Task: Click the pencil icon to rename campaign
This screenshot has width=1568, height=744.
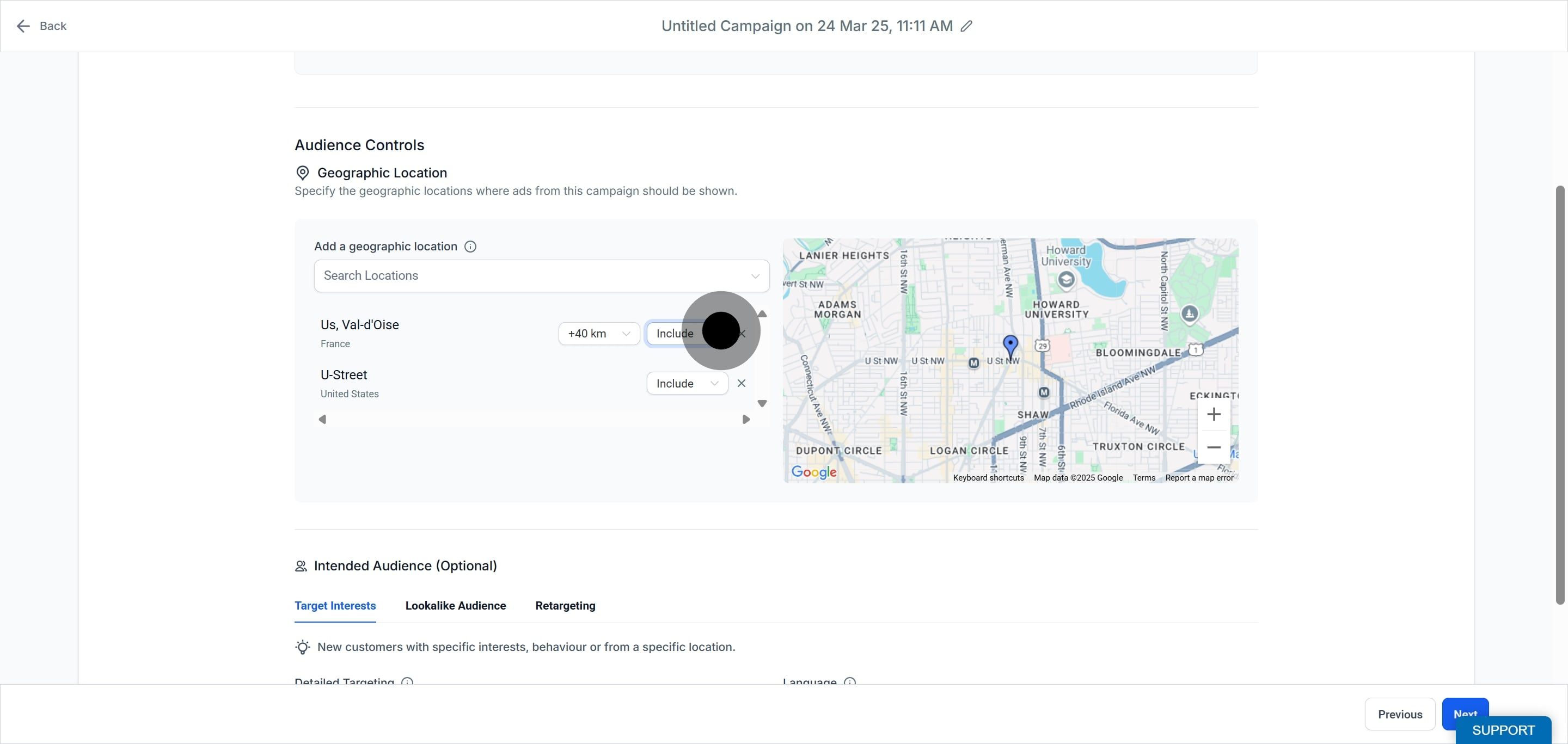Action: click(x=966, y=26)
